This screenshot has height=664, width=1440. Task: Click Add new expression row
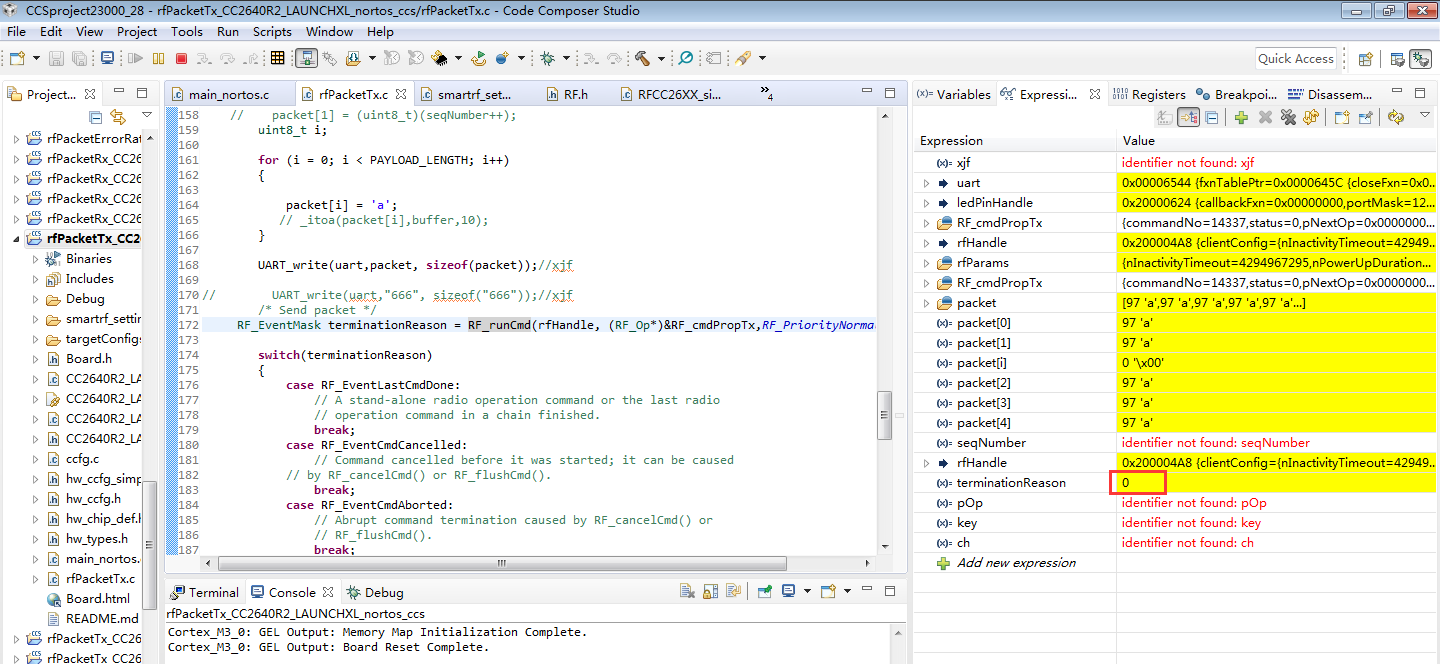pos(1016,563)
